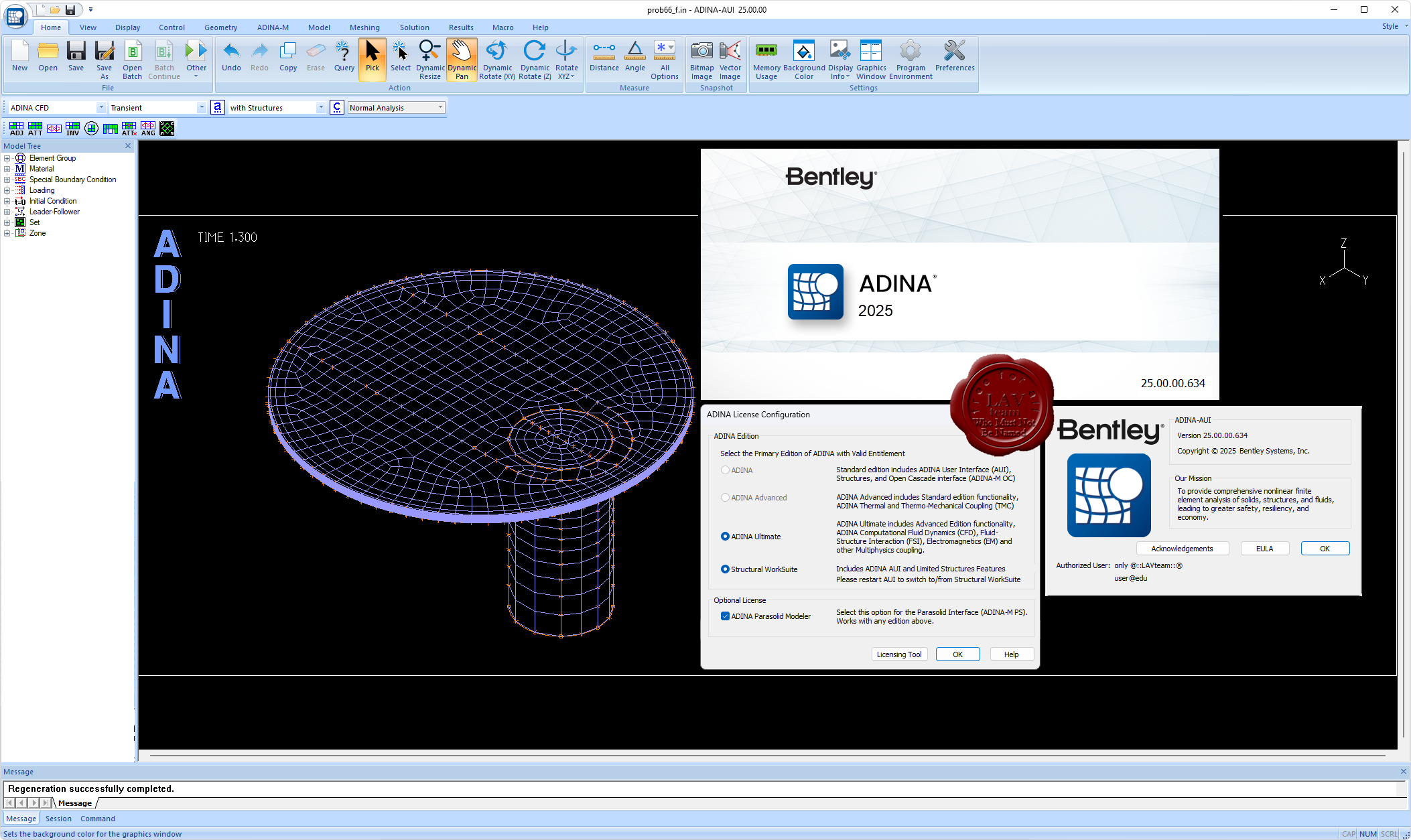The image size is (1411, 840).
Task: Click OK in ADINA-AUI about dialog
Action: (1325, 549)
